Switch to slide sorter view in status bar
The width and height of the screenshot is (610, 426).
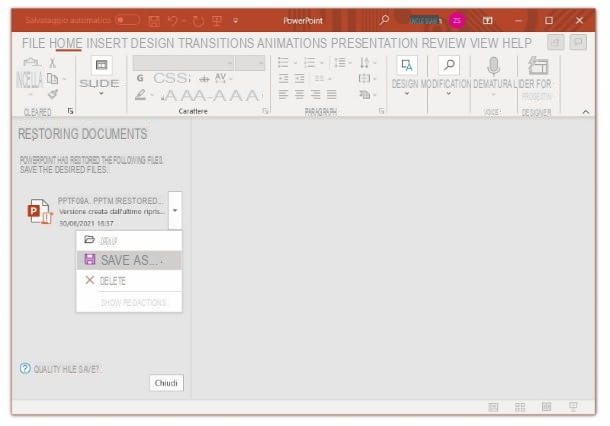(x=520, y=407)
